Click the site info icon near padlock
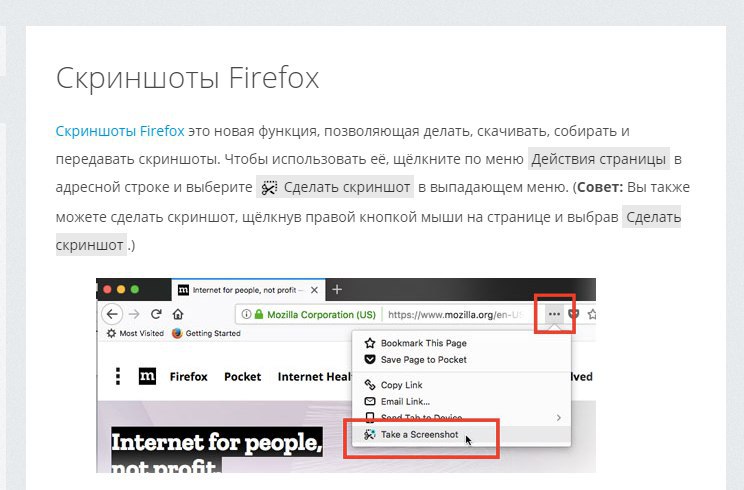Image resolution: width=744 pixels, height=490 pixels. tap(246, 314)
